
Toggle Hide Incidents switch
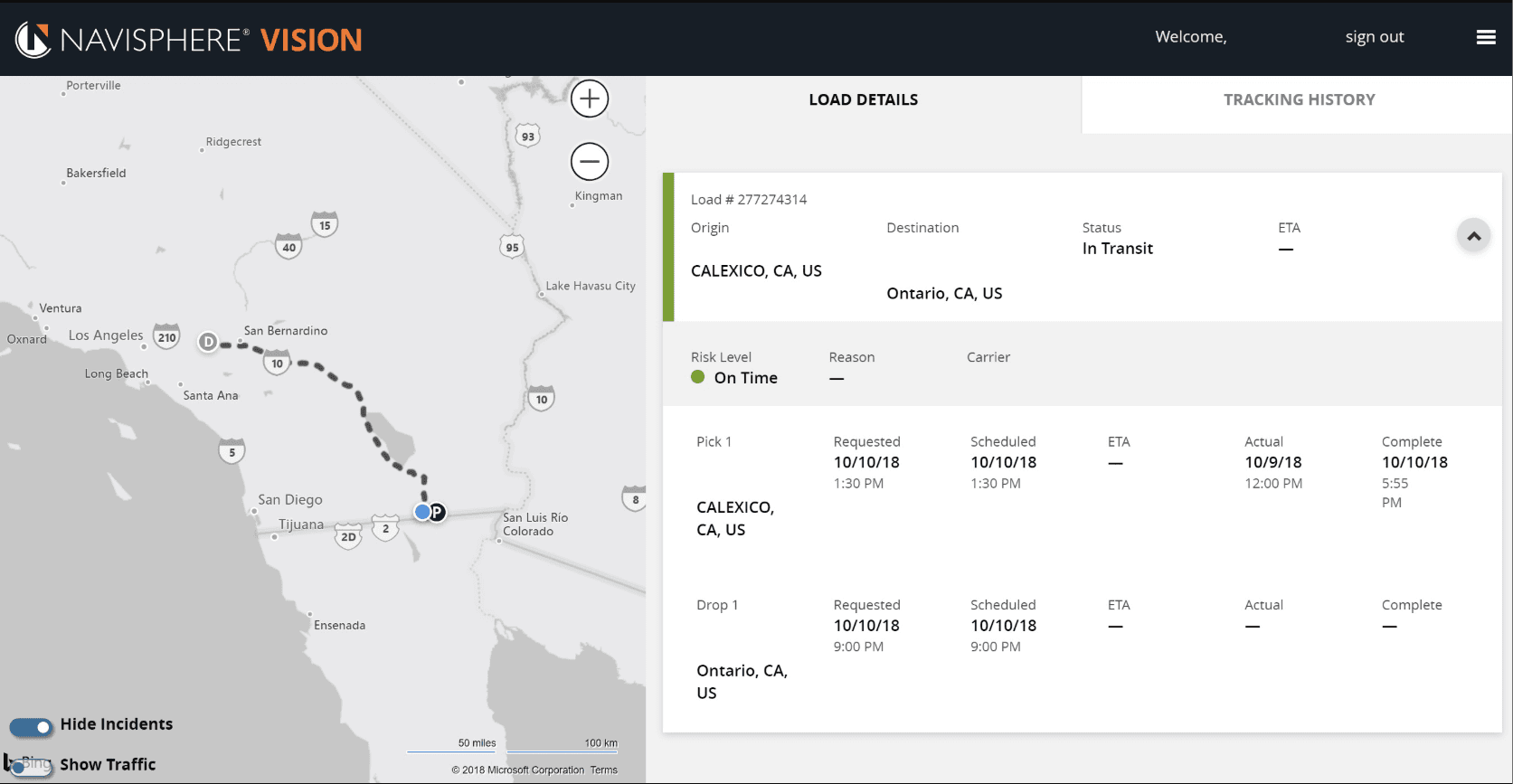[x=31, y=727]
